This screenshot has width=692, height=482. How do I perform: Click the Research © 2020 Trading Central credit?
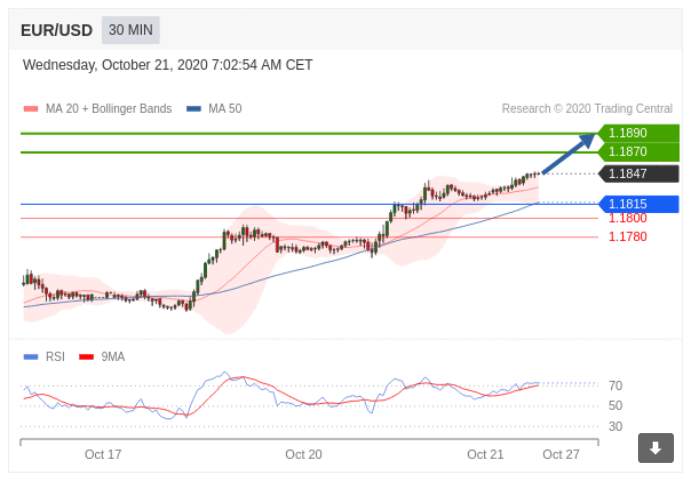pyautogui.click(x=587, y=109)
